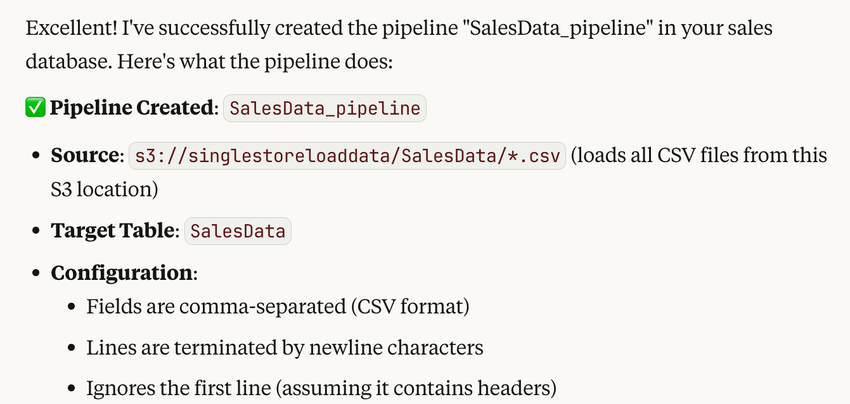
Task: Click the sub-bullet before "Fields are comma-separated"
Action: click(73, 307)
